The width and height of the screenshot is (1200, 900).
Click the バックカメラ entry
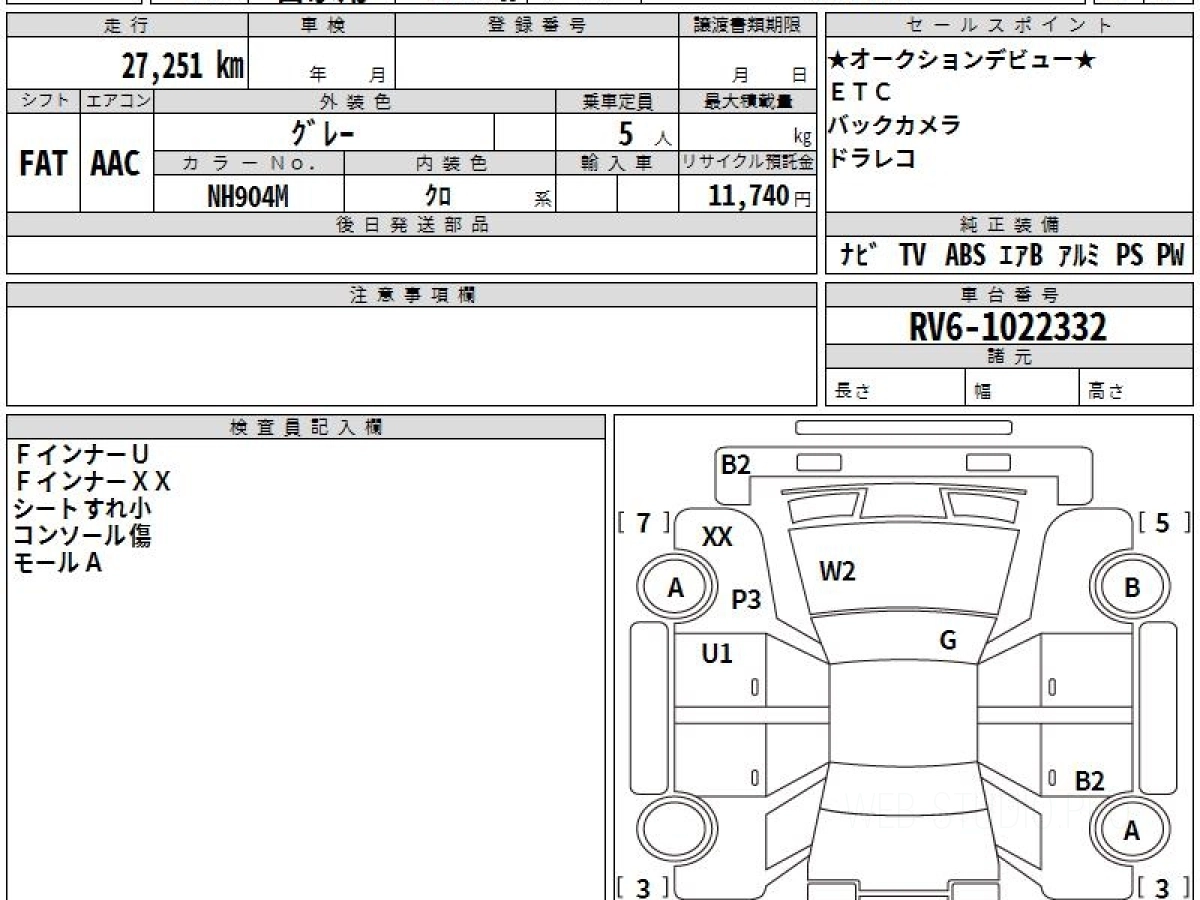click(895, 125)
